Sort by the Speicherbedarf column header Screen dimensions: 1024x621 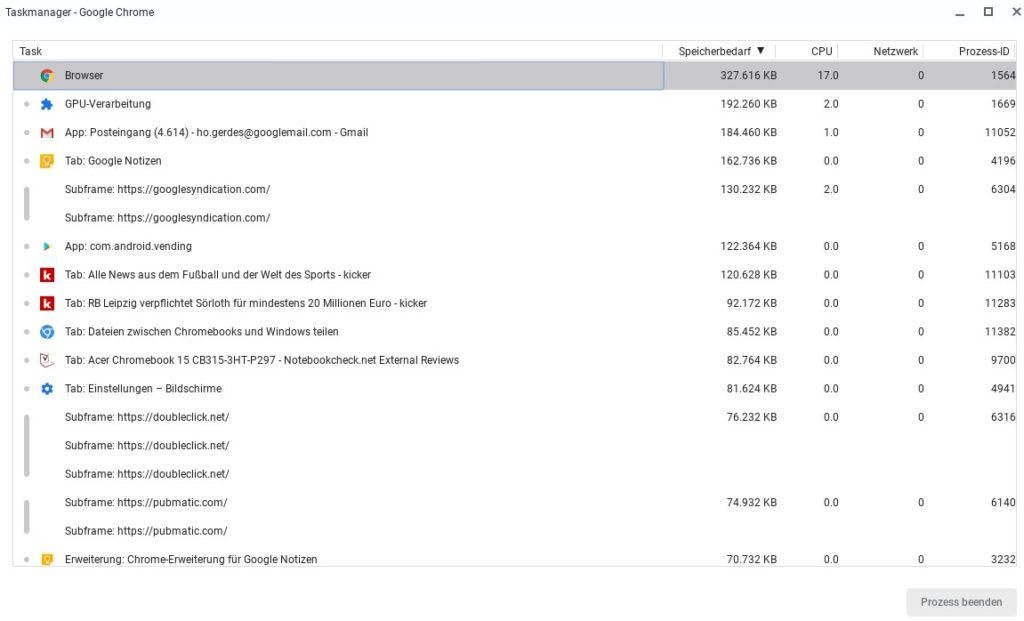tap(720, 51)
